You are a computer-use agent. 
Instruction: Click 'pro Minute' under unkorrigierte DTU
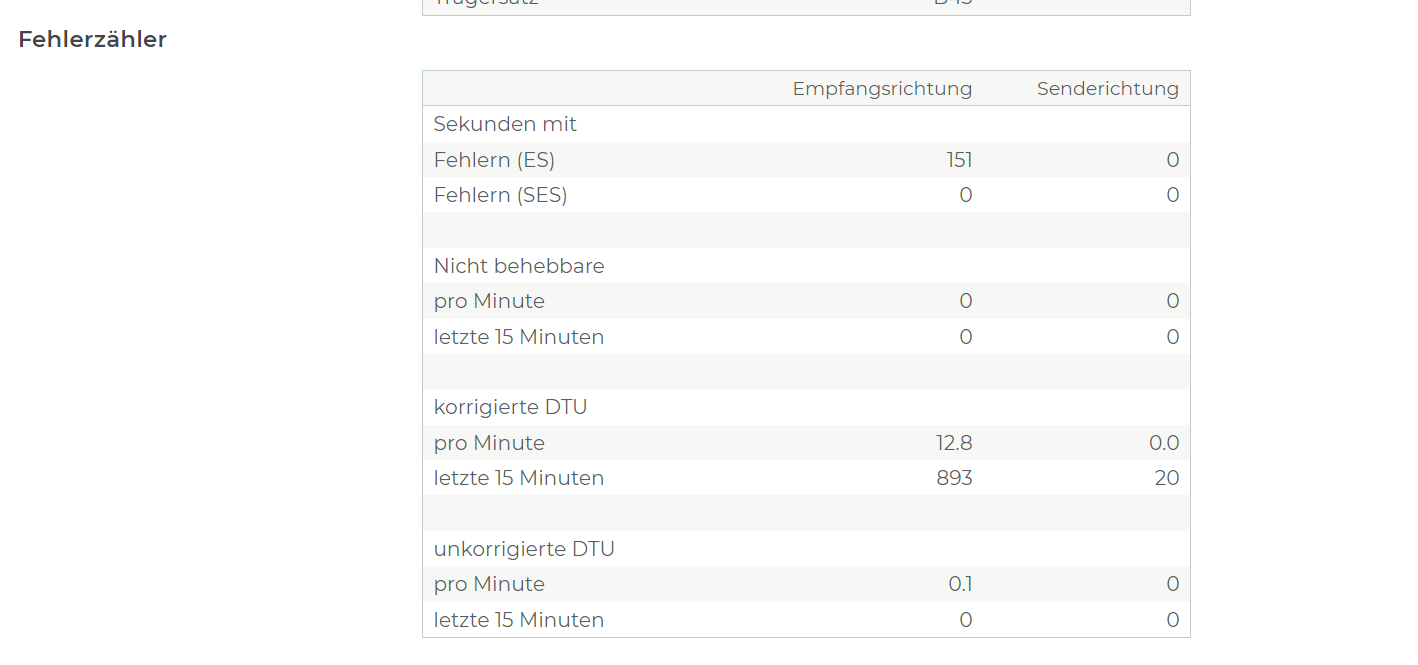pos(489,584)
